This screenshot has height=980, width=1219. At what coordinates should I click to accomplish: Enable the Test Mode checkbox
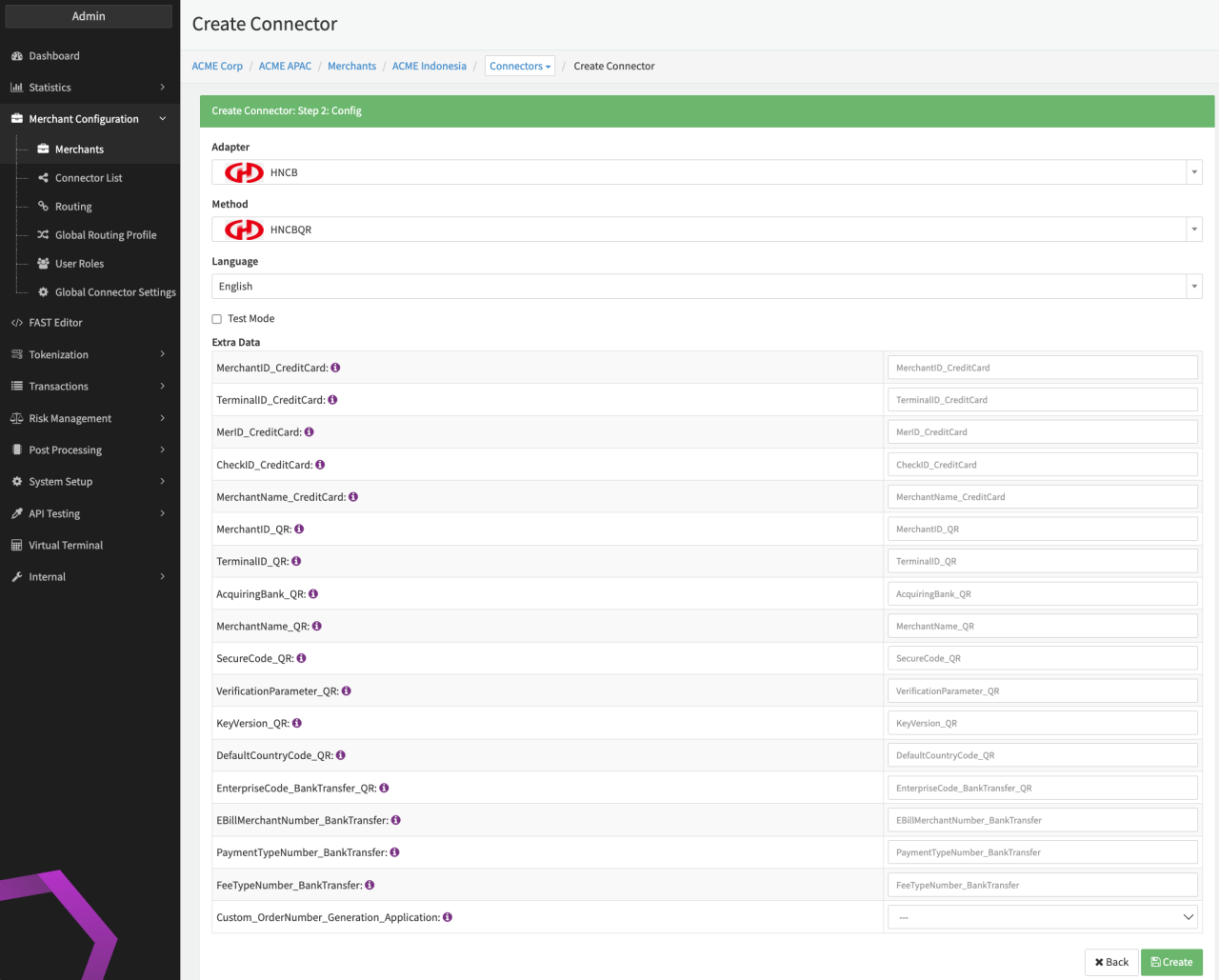(x=217, y=319)
